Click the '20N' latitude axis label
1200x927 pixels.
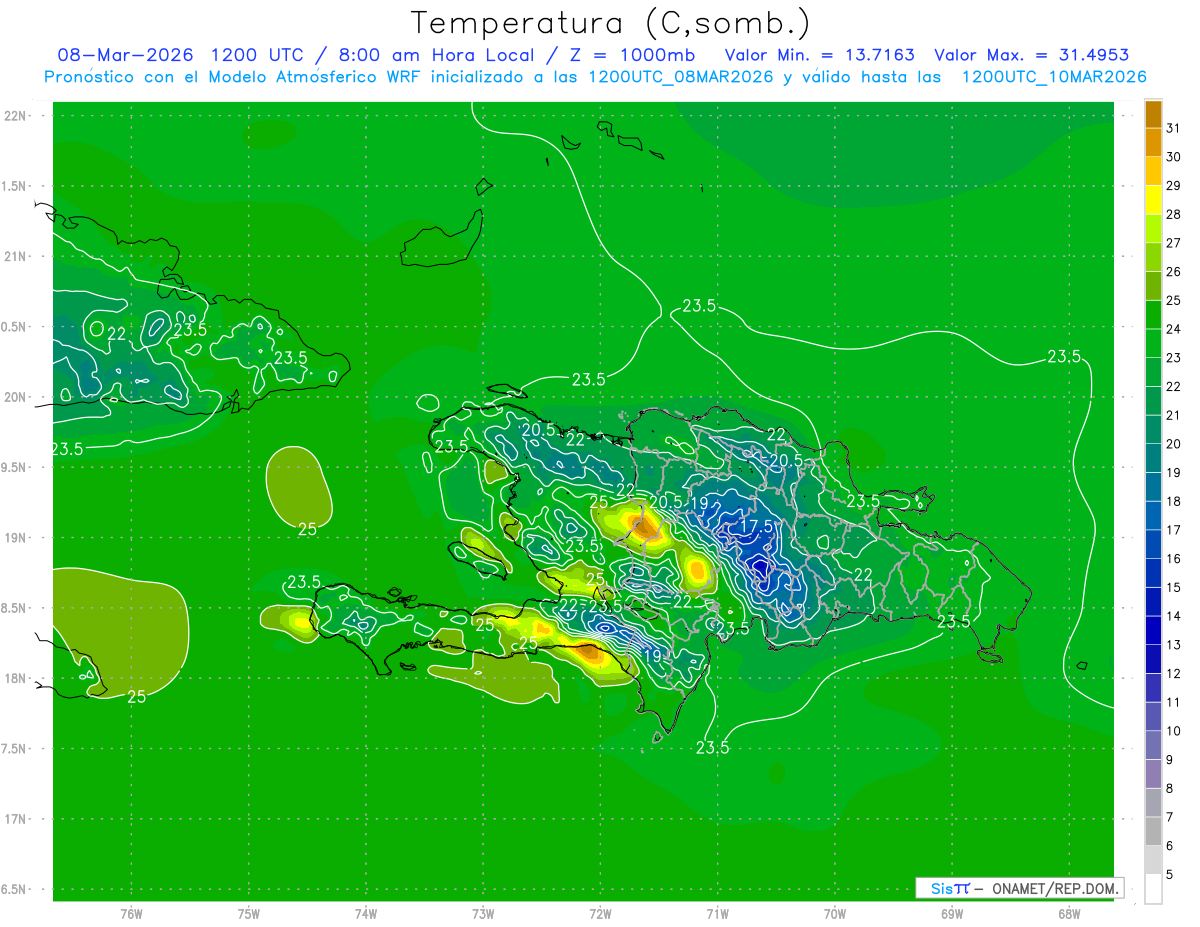pyautogui.click(x=14, y=397)
